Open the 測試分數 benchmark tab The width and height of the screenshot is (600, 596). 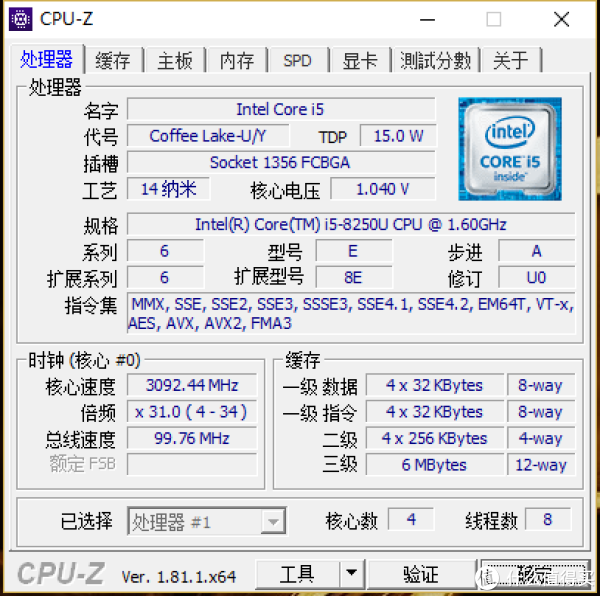point(436,60)
